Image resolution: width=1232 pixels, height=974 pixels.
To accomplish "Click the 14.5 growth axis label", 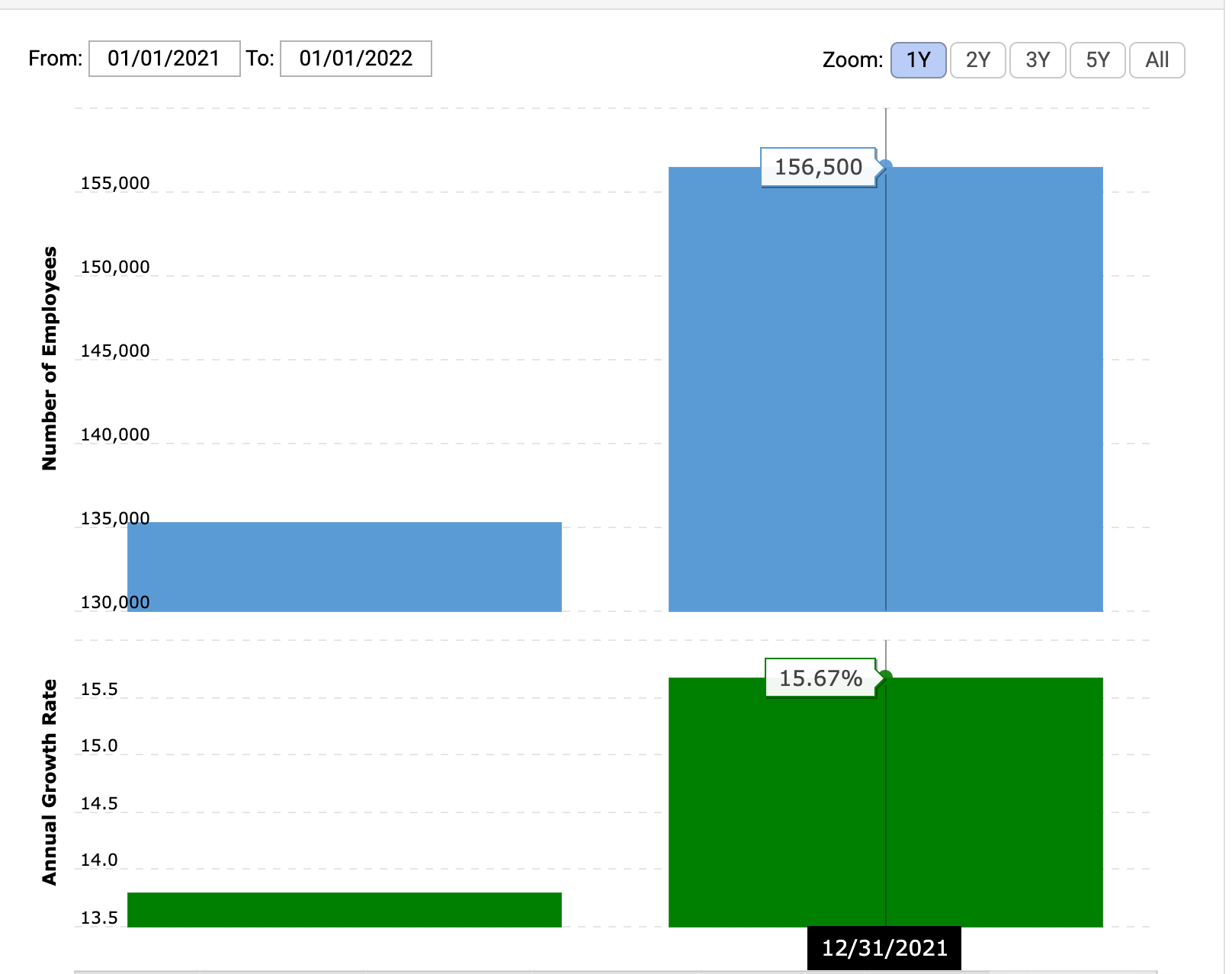I will tap(99, 803).
